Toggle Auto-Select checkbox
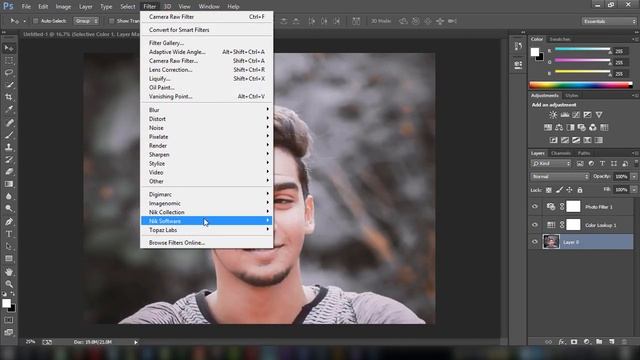Image resolution: width=640 pixels, height=360 pixels. coord(36,21)
